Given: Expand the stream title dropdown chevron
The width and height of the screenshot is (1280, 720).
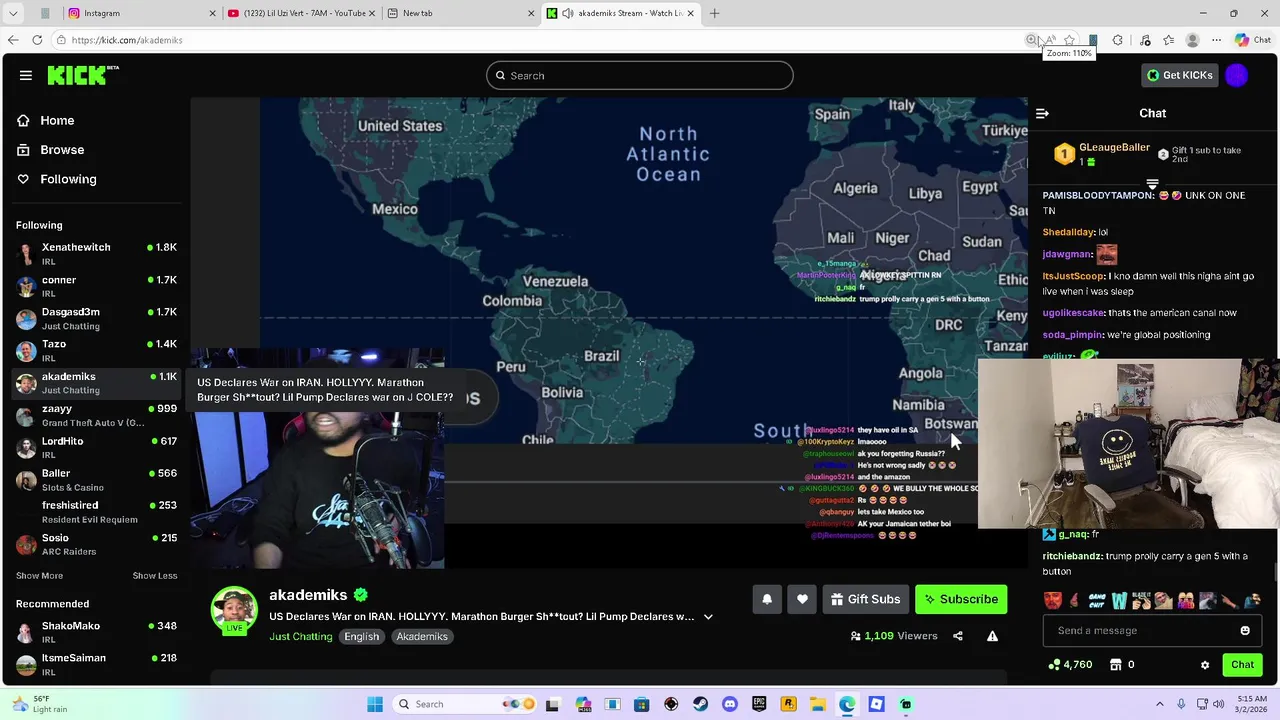Looking at the screenshot, I should [708, 617].
